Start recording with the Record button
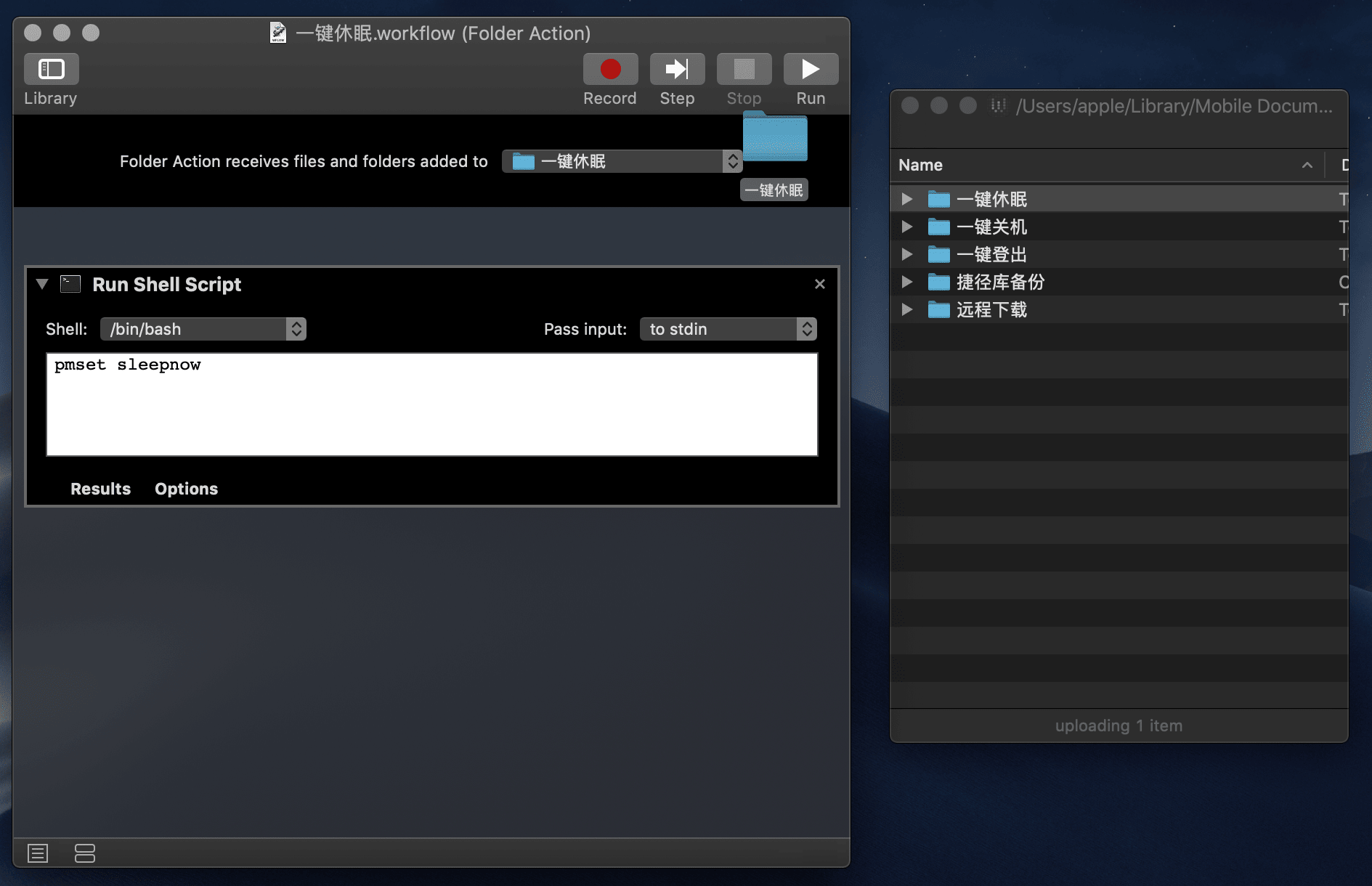This screenshot has width=1372, height=886. [x=610, y=69]
